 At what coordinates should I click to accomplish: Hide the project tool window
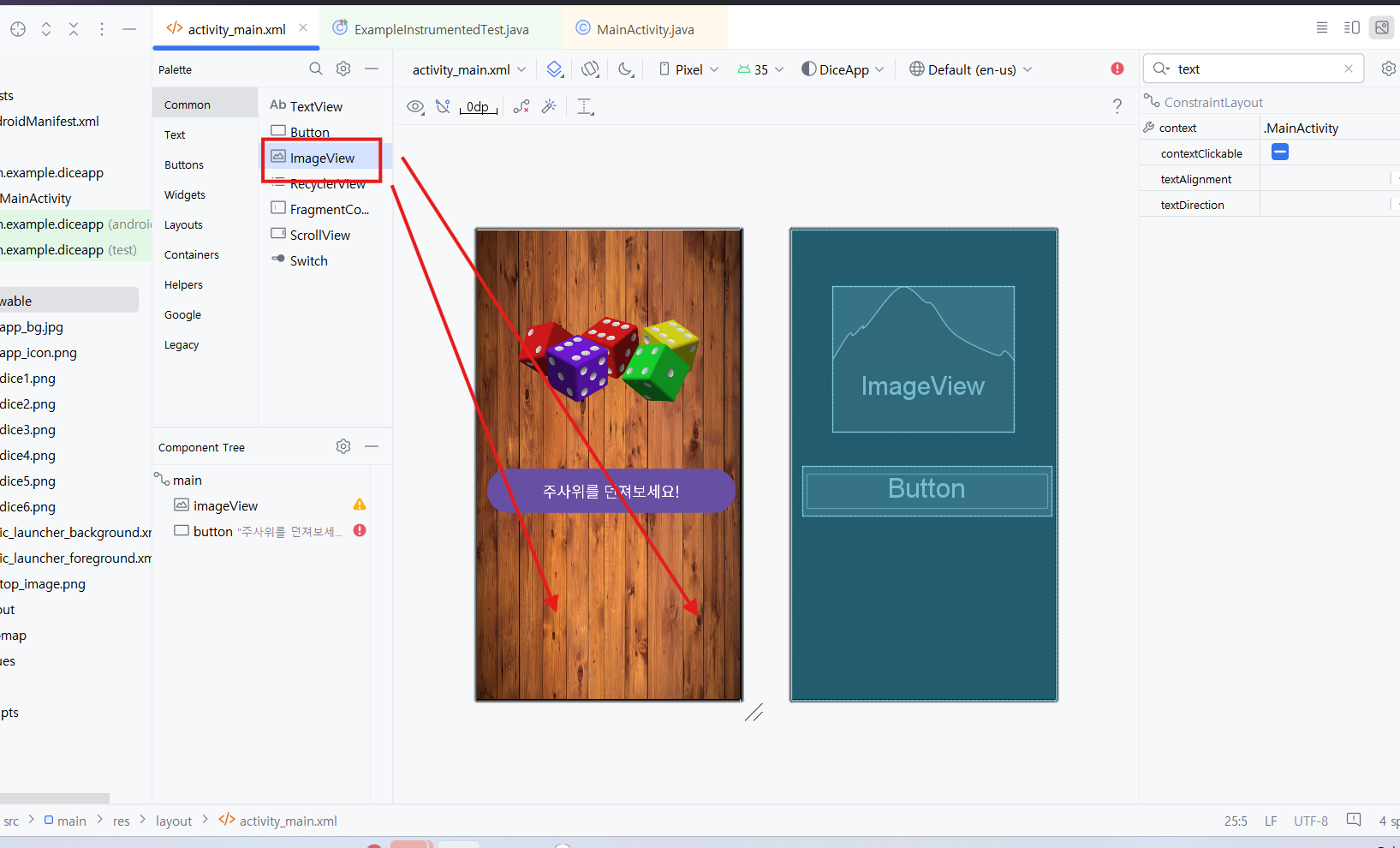point(129,29)
